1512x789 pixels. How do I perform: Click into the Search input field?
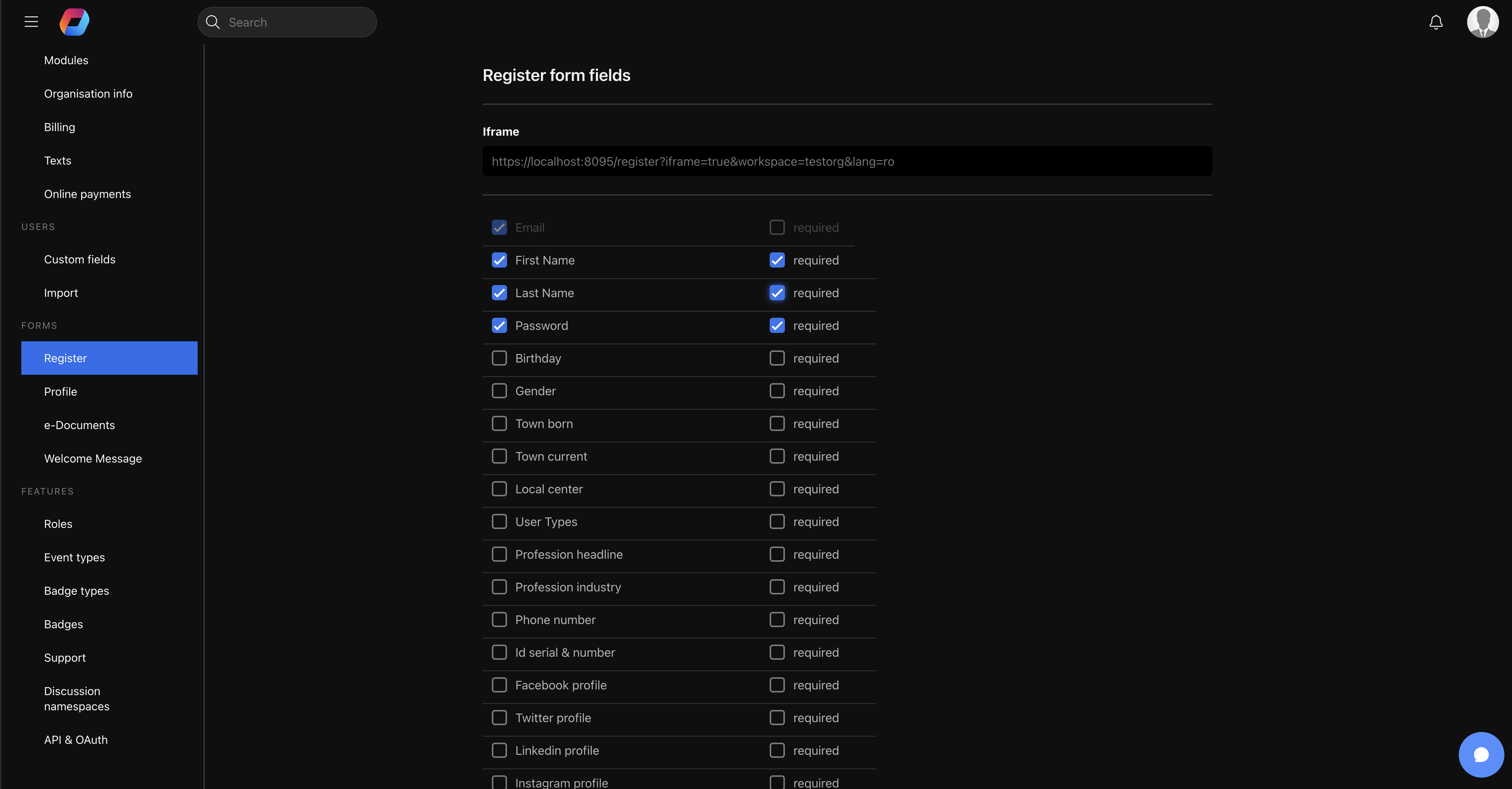pyautogui.click(x=296, y=22)
